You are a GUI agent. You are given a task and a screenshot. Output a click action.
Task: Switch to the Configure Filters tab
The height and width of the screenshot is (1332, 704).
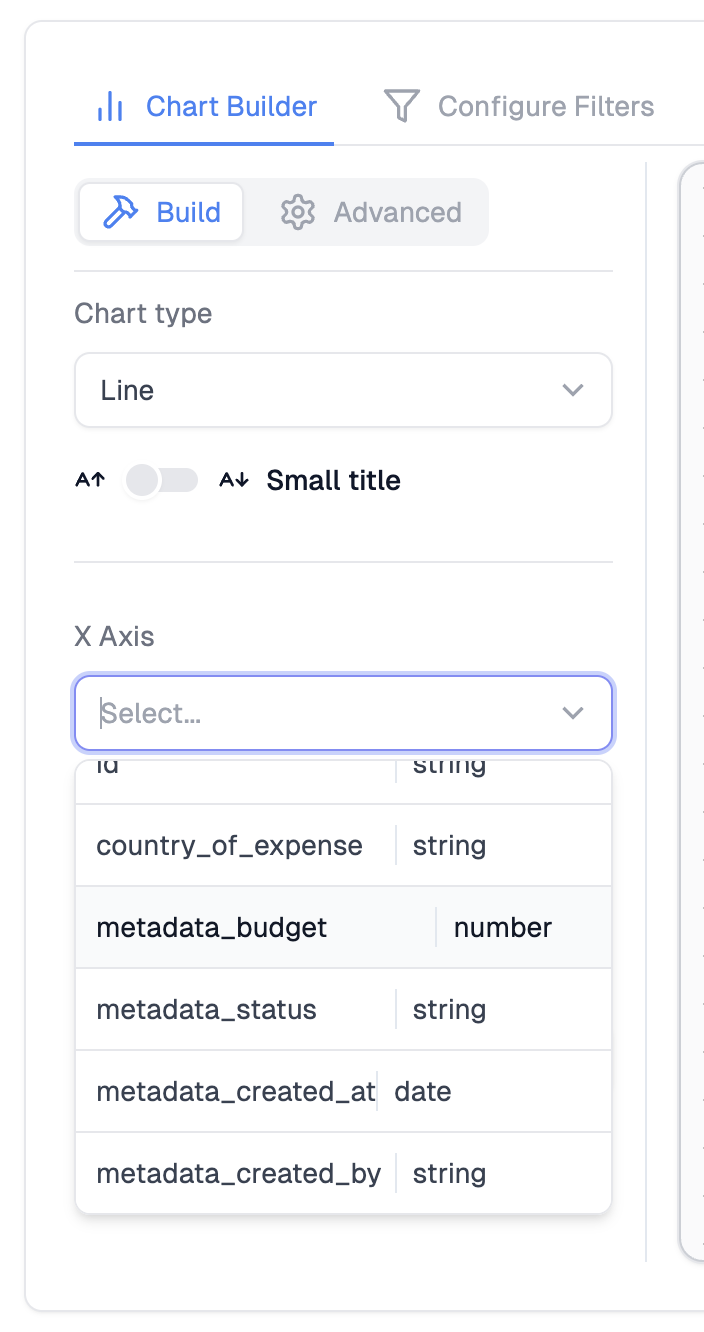517,106
